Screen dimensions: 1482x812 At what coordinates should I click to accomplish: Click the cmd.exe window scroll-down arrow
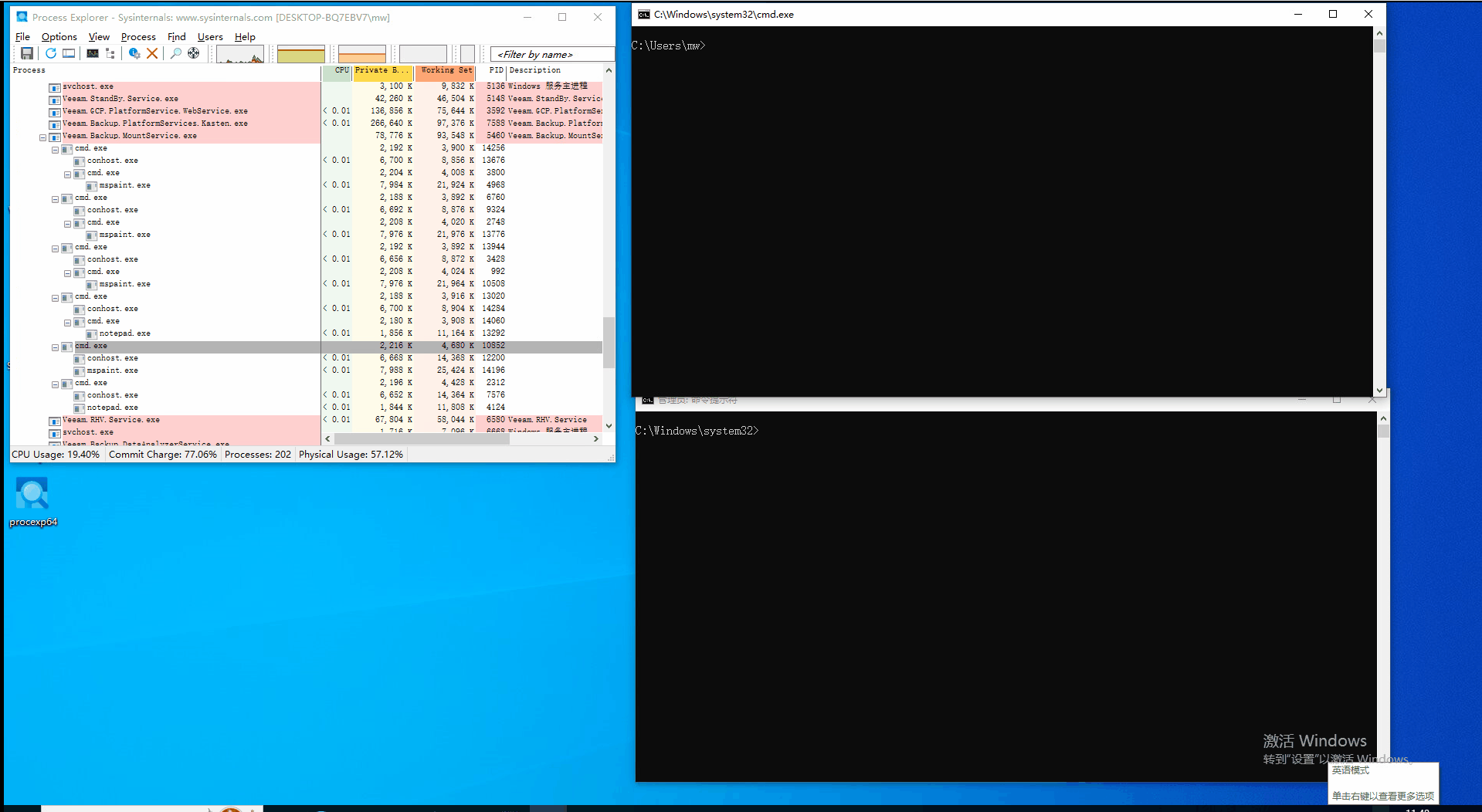[1379, 391]
